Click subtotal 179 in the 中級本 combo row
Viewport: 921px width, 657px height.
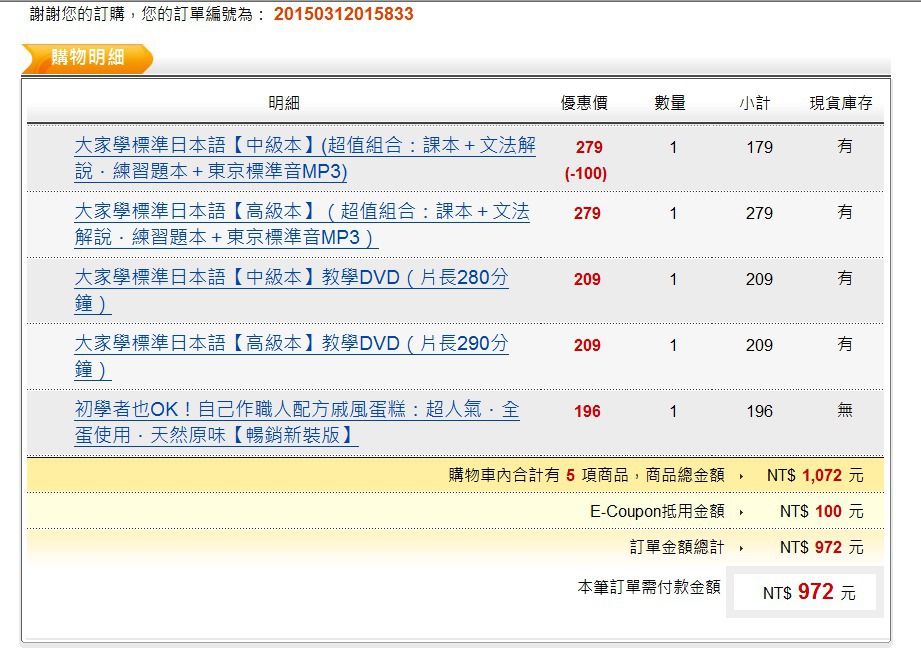coord(759,147)
